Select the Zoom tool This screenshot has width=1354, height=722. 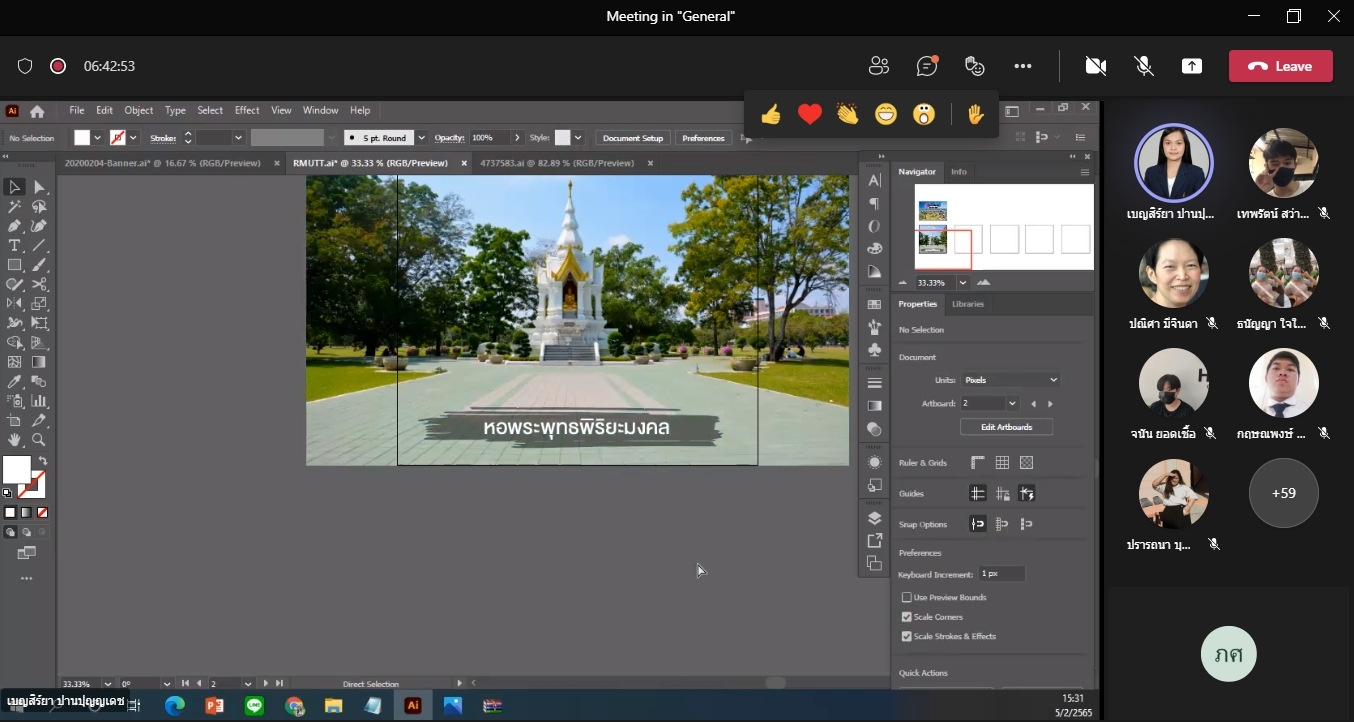(39, 440)
